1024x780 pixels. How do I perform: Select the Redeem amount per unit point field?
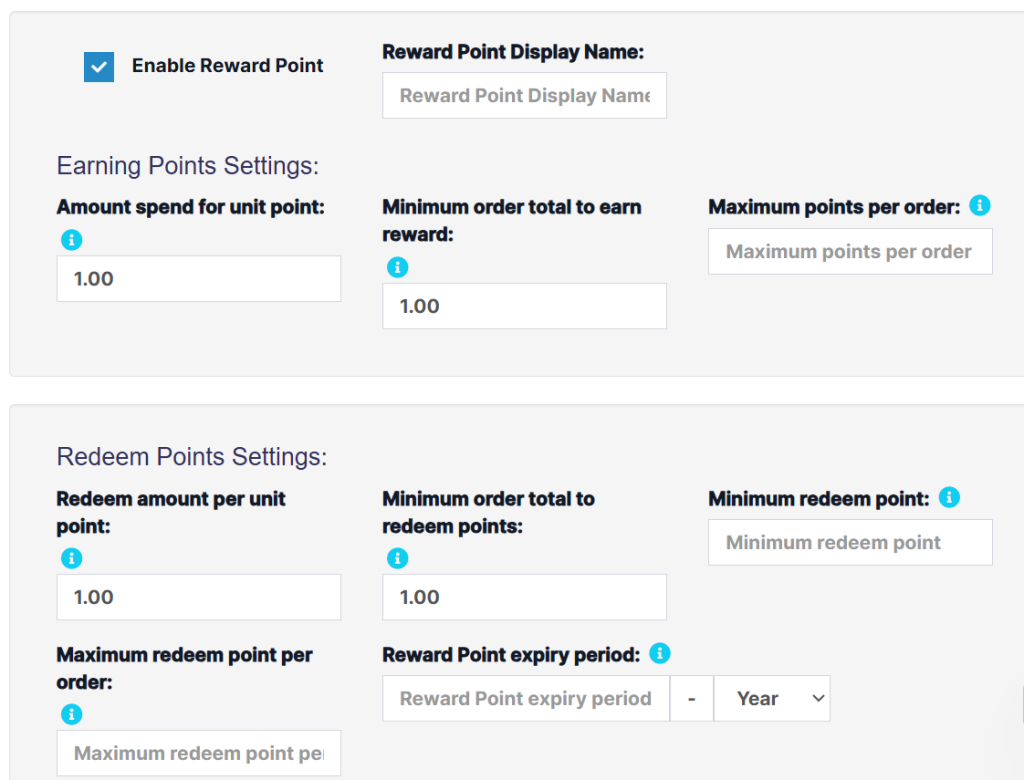tap(198, 597)
